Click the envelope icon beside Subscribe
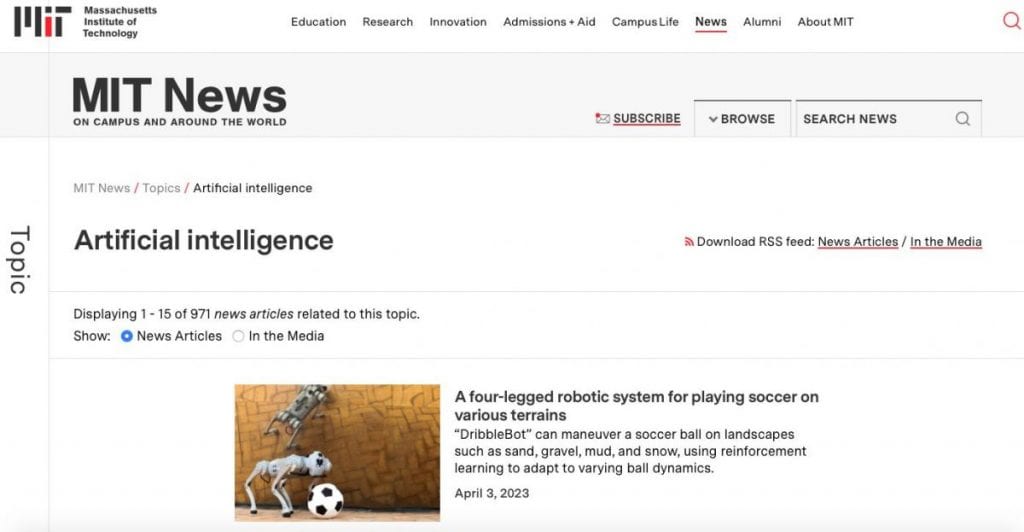Viewport: 1024px width, 532px height. click(x=602, y=118)
